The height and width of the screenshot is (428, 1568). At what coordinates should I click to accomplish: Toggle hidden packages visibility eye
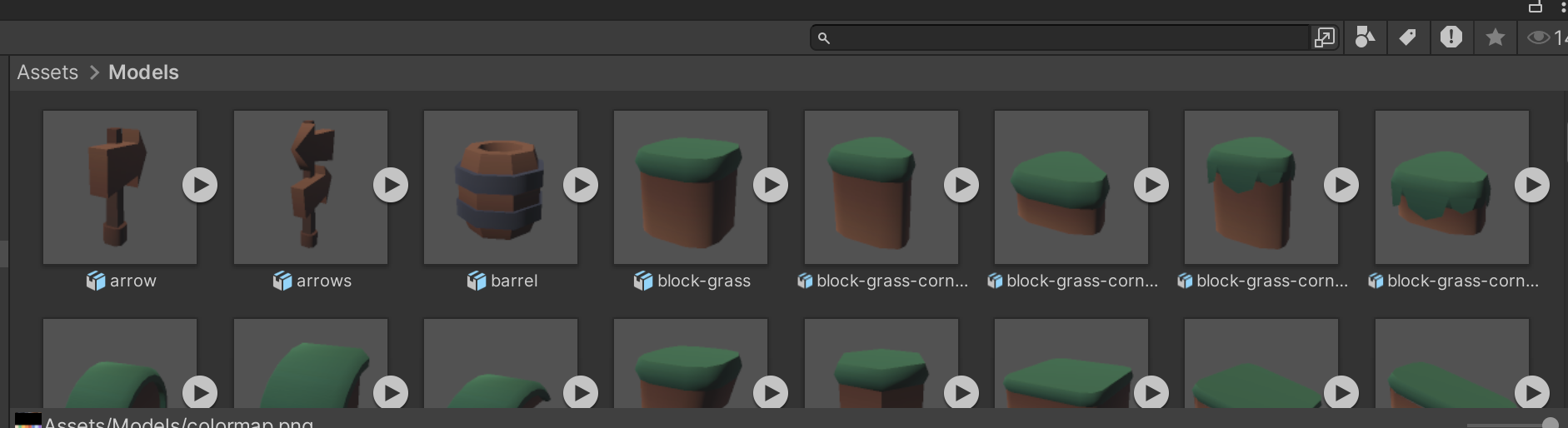pyautogui.click(x=1539, y=37)
